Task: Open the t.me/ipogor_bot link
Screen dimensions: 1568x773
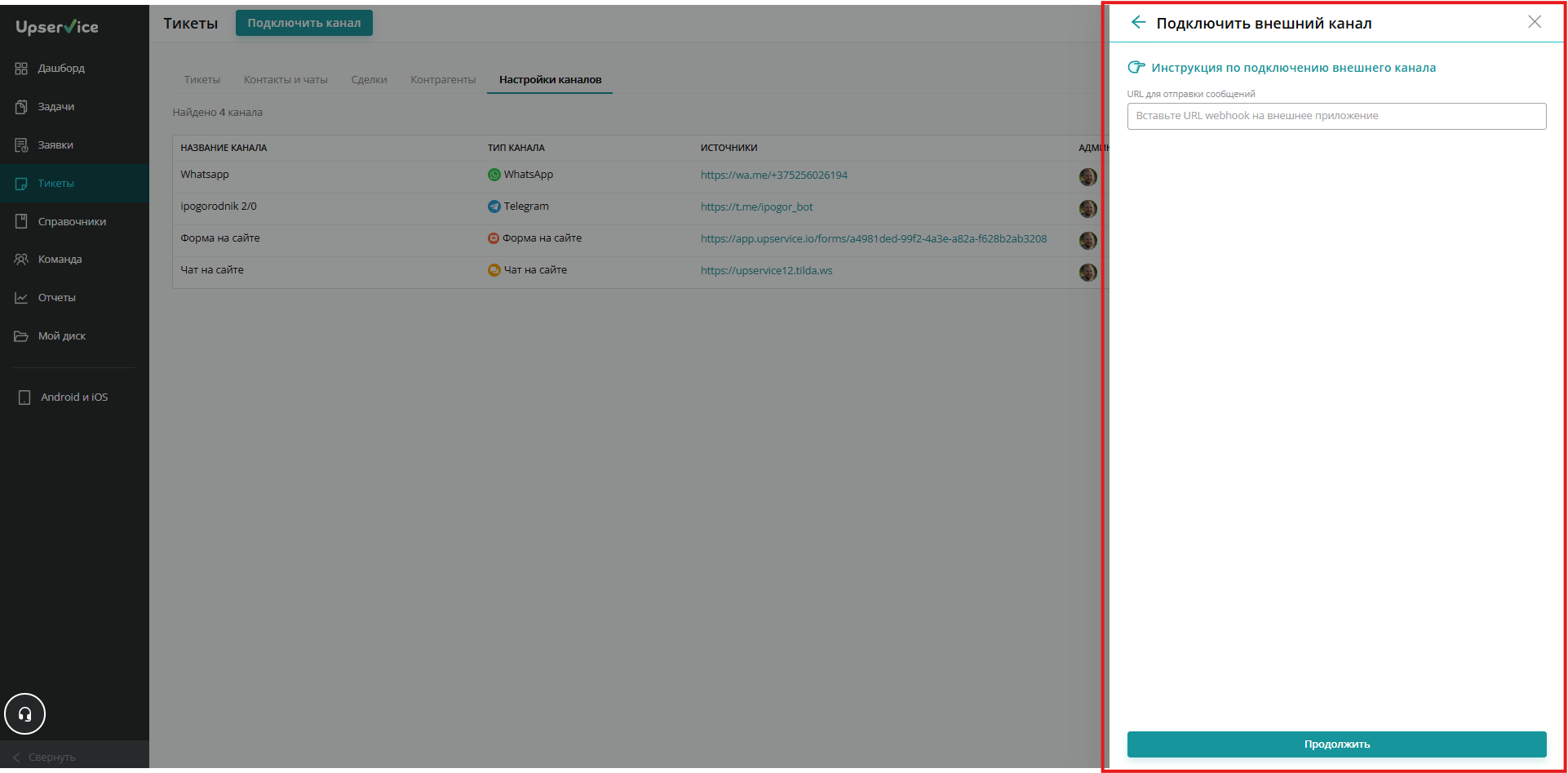Action: pos(756,207)
